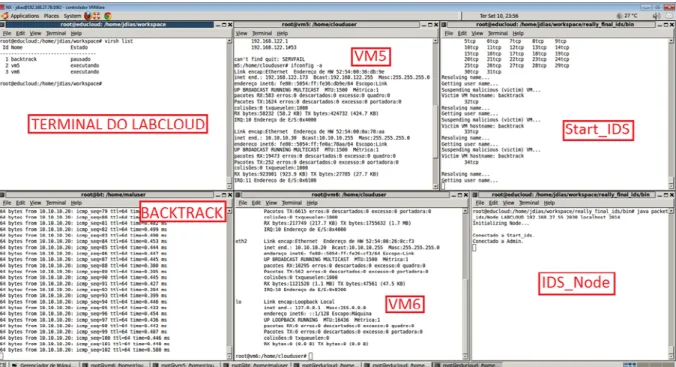Switch to Gerenciador de Máqui... taskbar button
This screenshot has height=367, width=676.
pos(43,365)
